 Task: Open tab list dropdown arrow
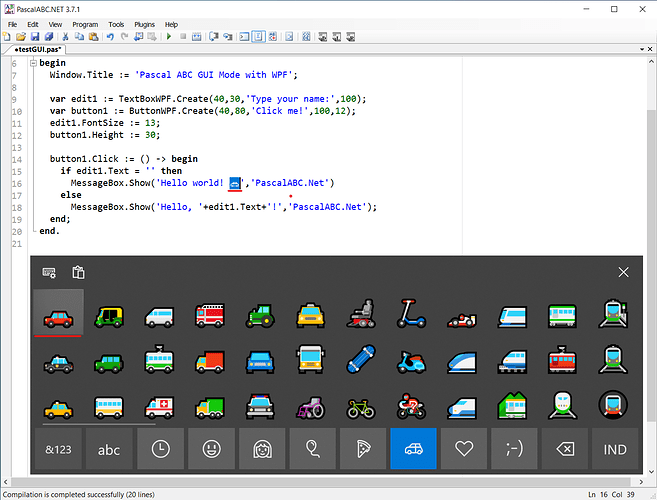pyautogui.click(x=641, y=49)
